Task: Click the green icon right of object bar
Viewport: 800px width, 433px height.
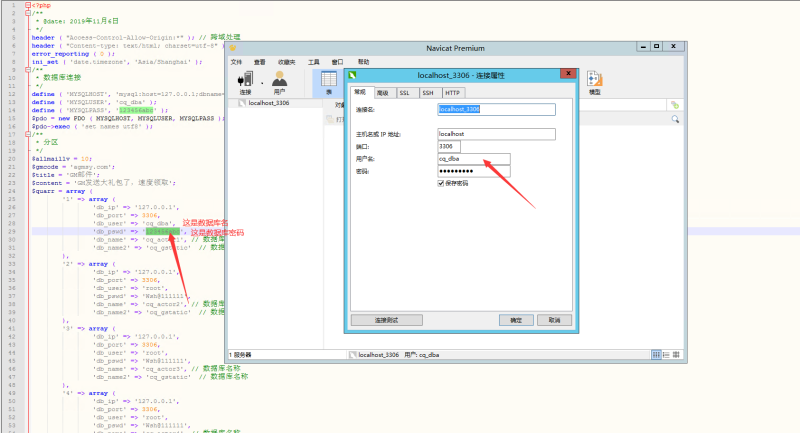Action: (675, 104)
